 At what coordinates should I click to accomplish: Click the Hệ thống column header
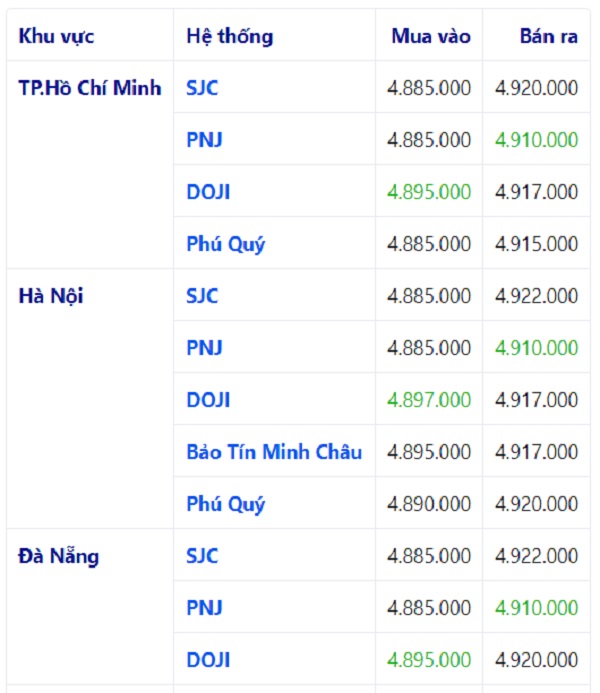click(x=229, y=37)
